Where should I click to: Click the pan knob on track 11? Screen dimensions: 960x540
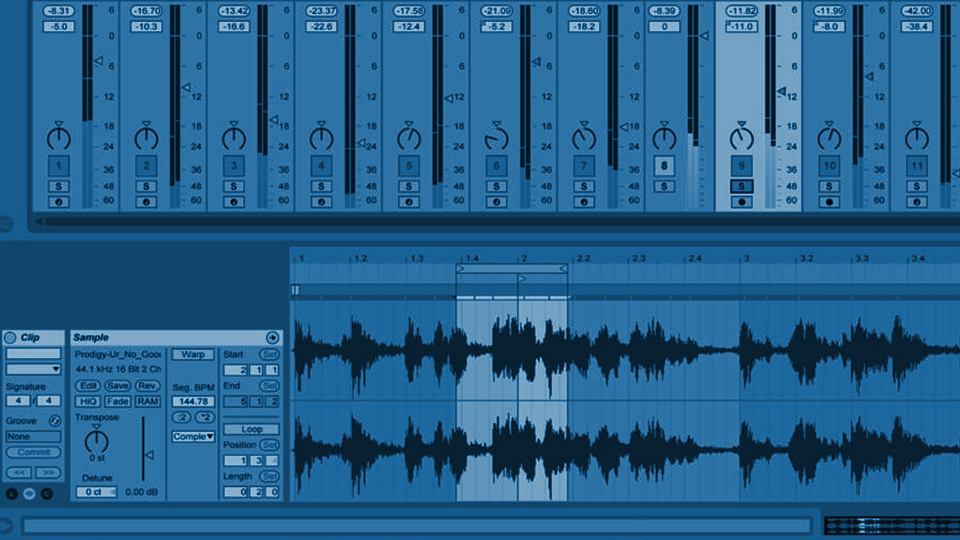(x=917, y=138)
